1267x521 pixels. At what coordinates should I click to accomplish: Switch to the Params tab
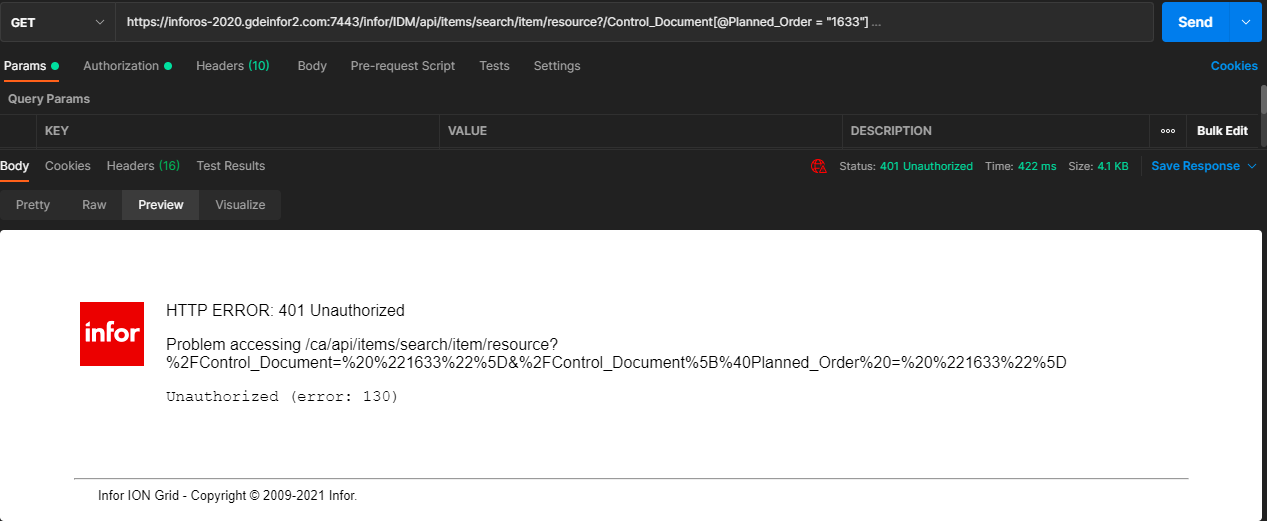pos(31,66)
